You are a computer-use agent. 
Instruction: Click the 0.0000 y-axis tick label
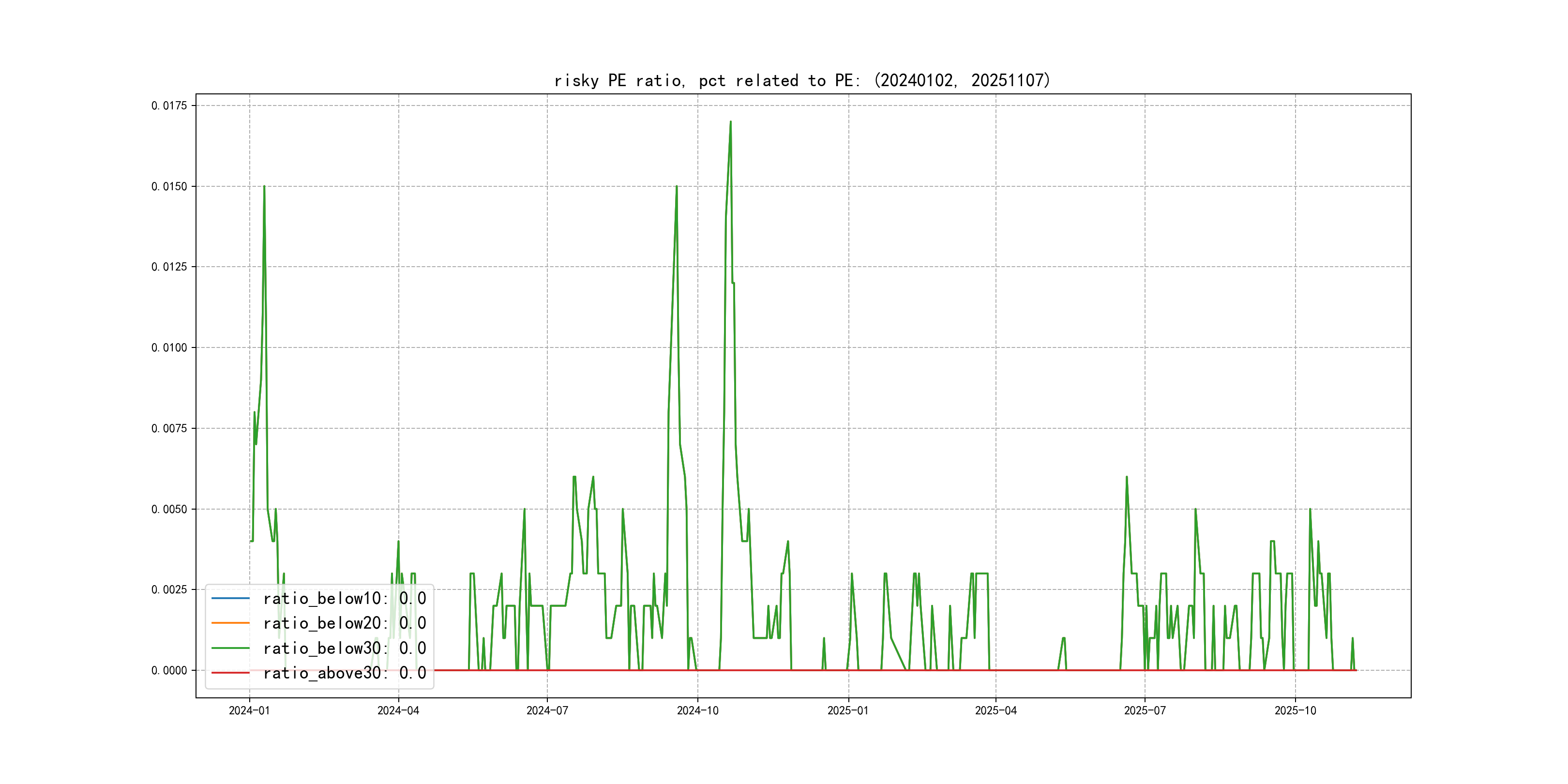tap(169, 670)
